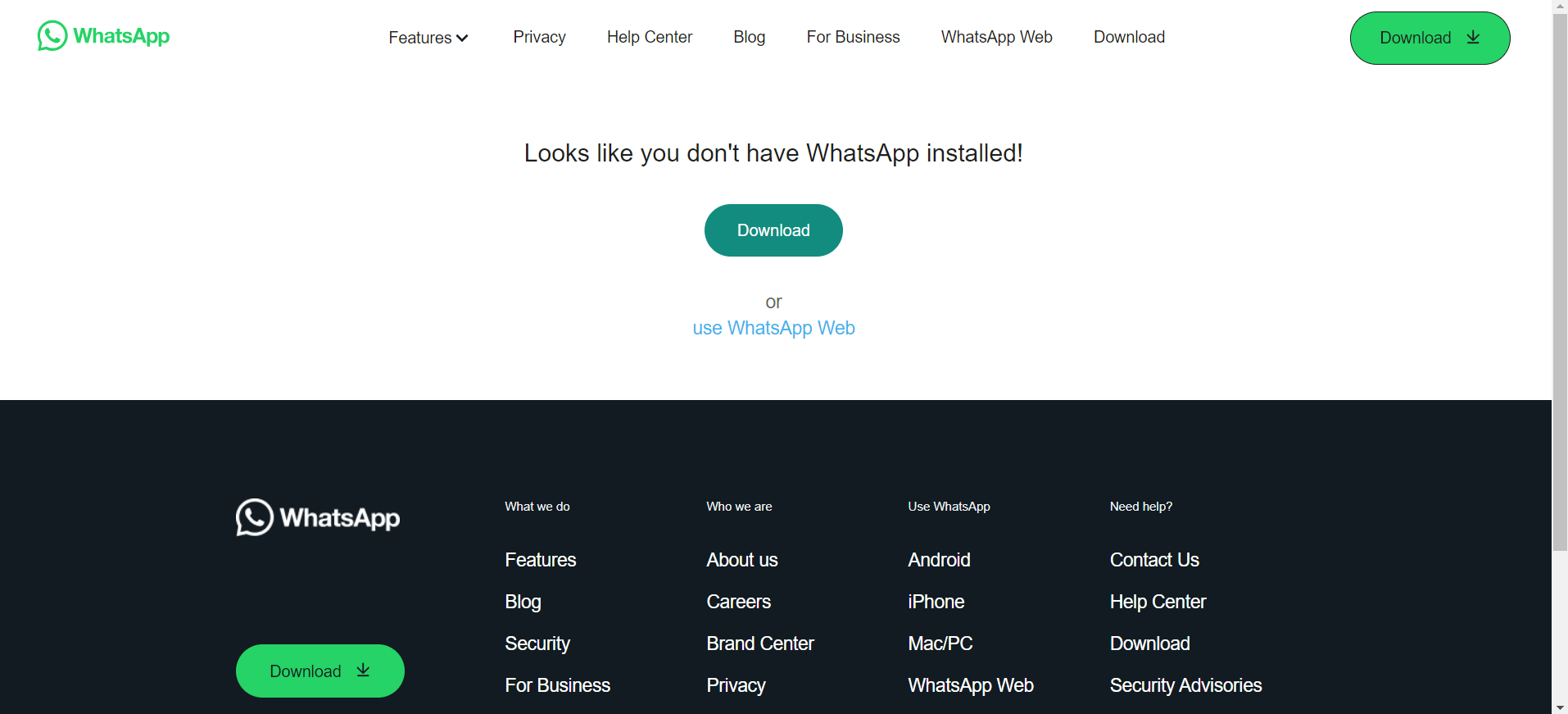Open Brand Center link in footer
1568x714 pixels.
coord(760,644)
